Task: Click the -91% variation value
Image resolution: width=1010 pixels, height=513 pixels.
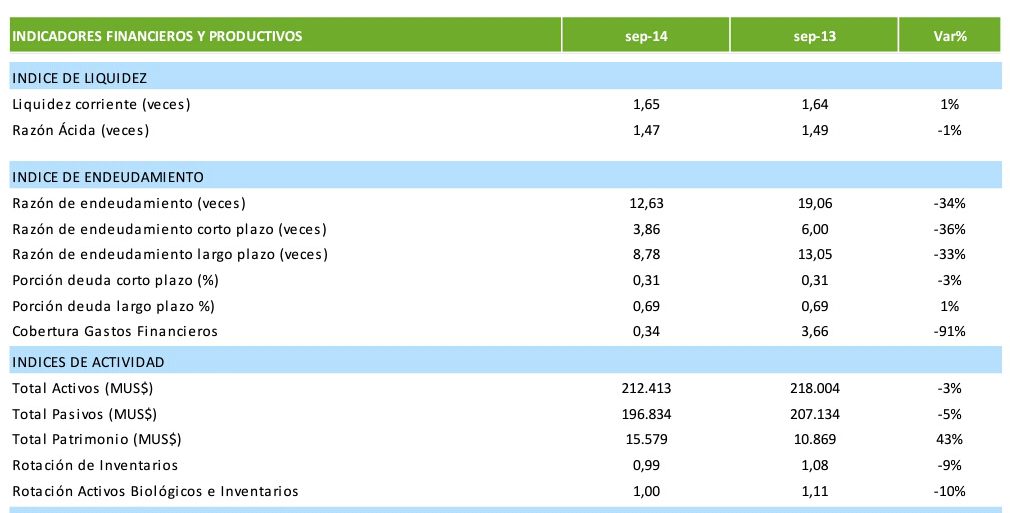Action: coord(949,331)
